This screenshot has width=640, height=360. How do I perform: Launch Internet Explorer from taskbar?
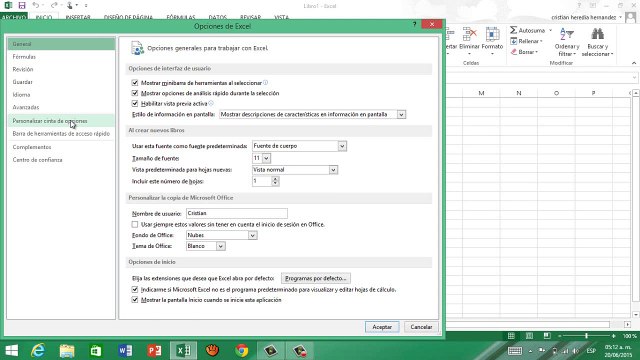point(38,351)
